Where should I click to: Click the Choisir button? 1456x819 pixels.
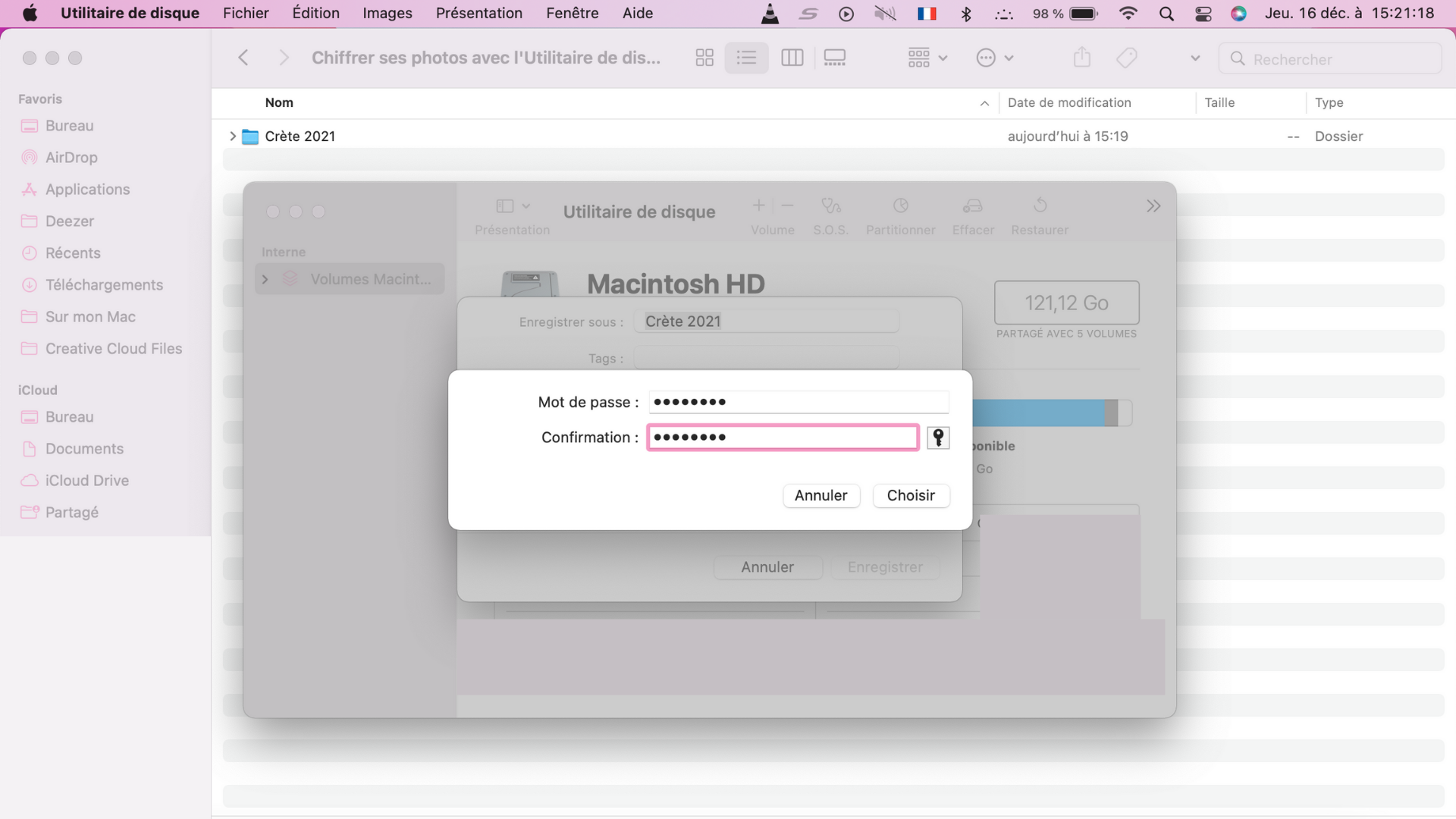click(x=911, y=495)
